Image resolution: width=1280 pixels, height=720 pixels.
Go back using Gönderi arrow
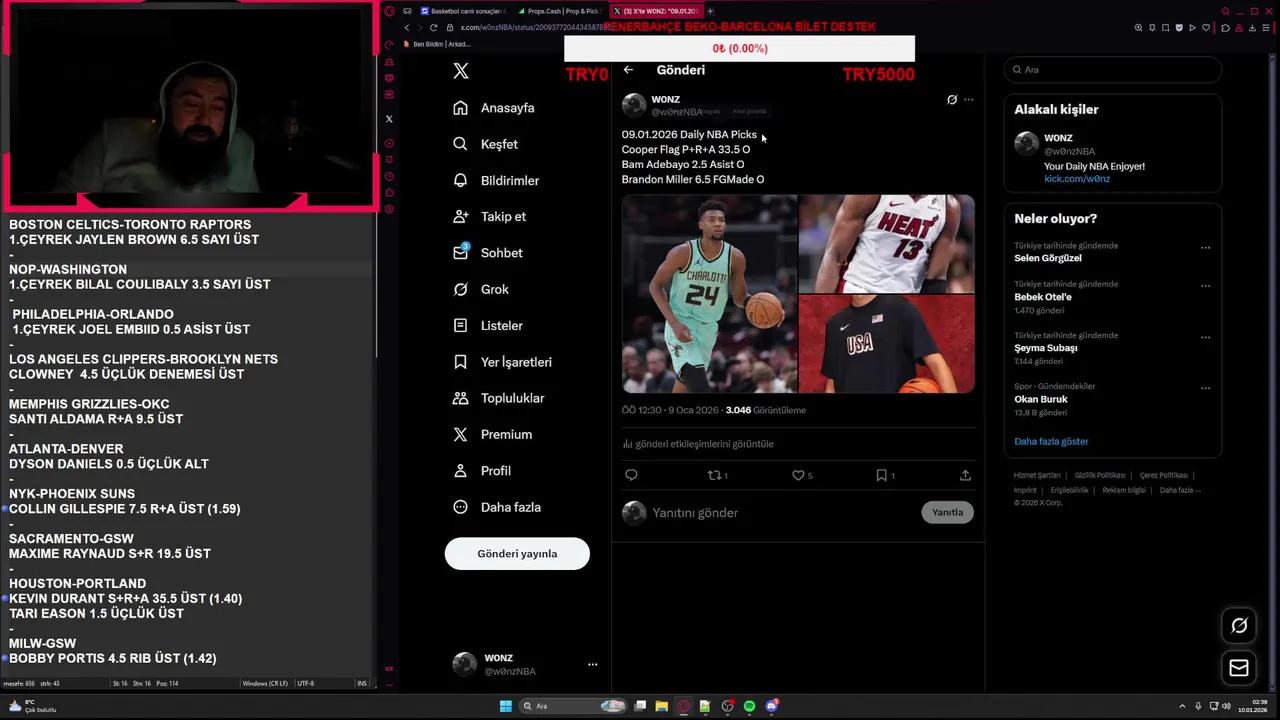tap(628, 70)
